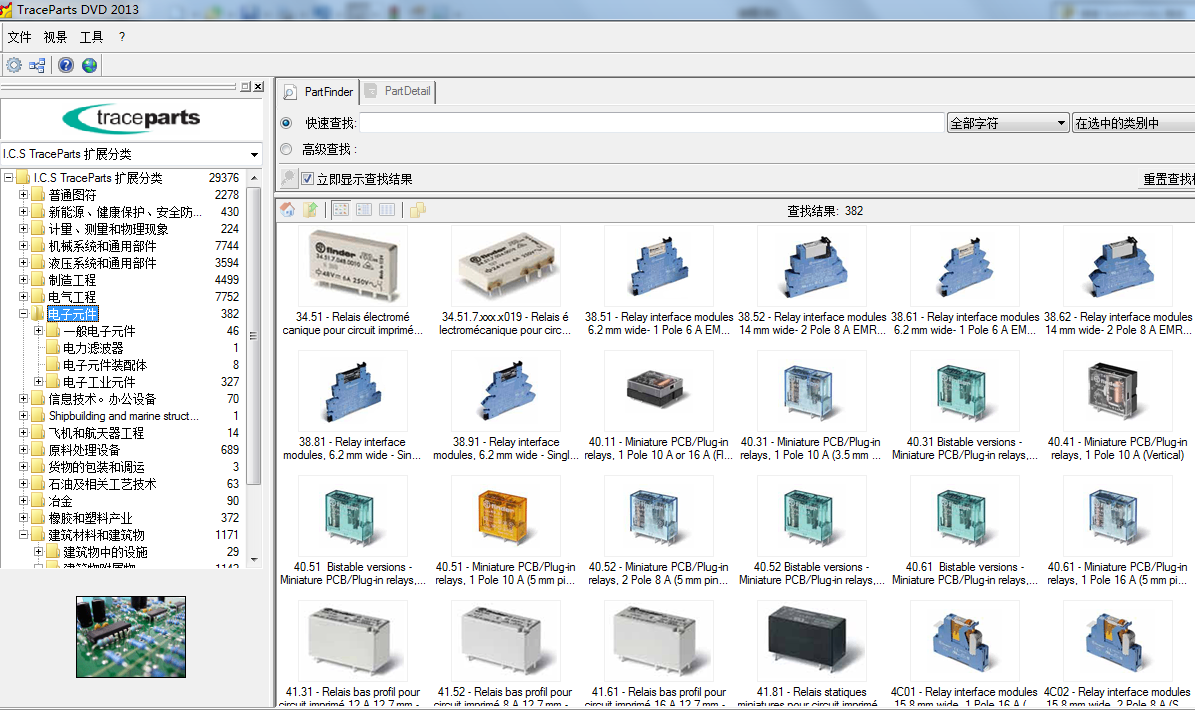Image resolution: width=1195 pixels, height=710 pixels.
Task: Open the 全部字符 dropdown
Action: pyautogui.click(x=1063, y=122)
